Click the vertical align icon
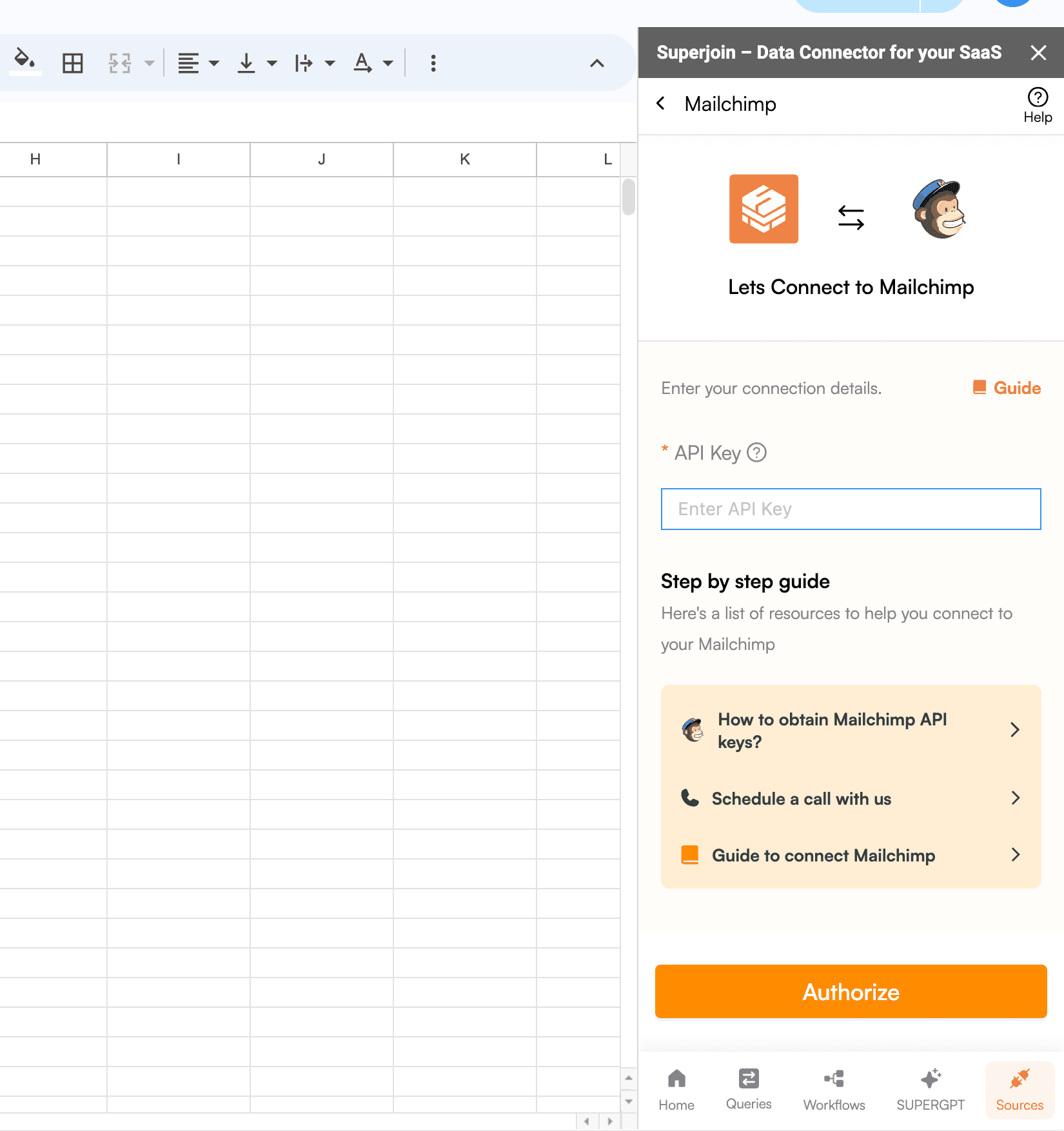 point(246,63)
